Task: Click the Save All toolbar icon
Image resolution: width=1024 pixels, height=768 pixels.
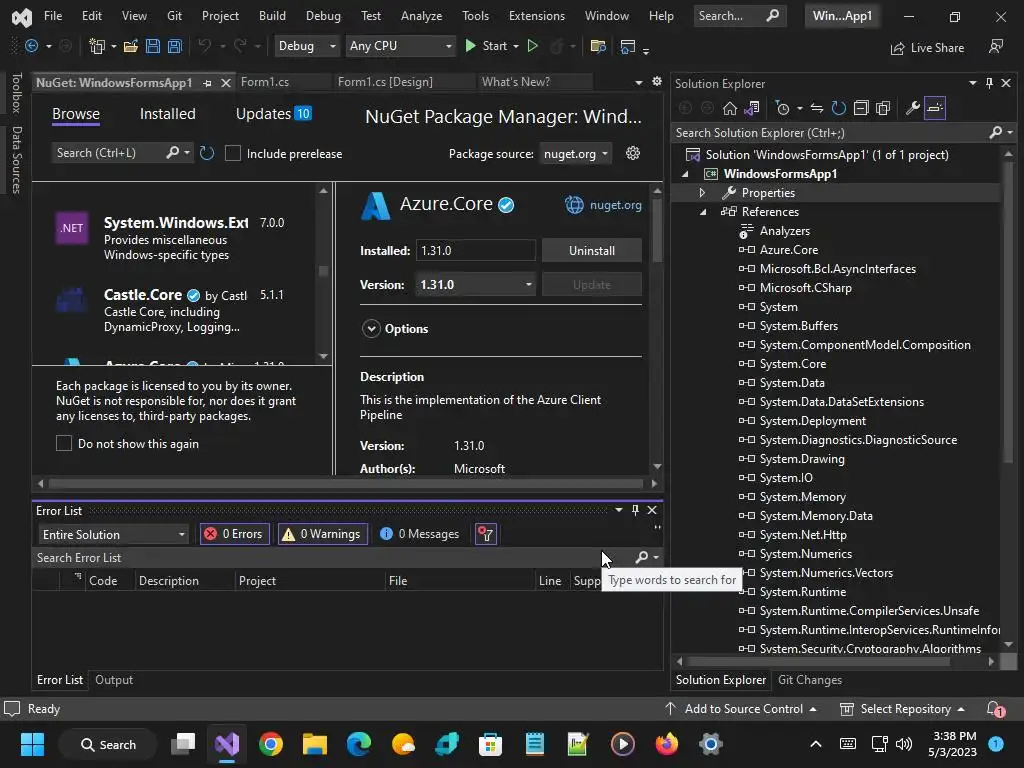Action: click(x=175, y=46)
